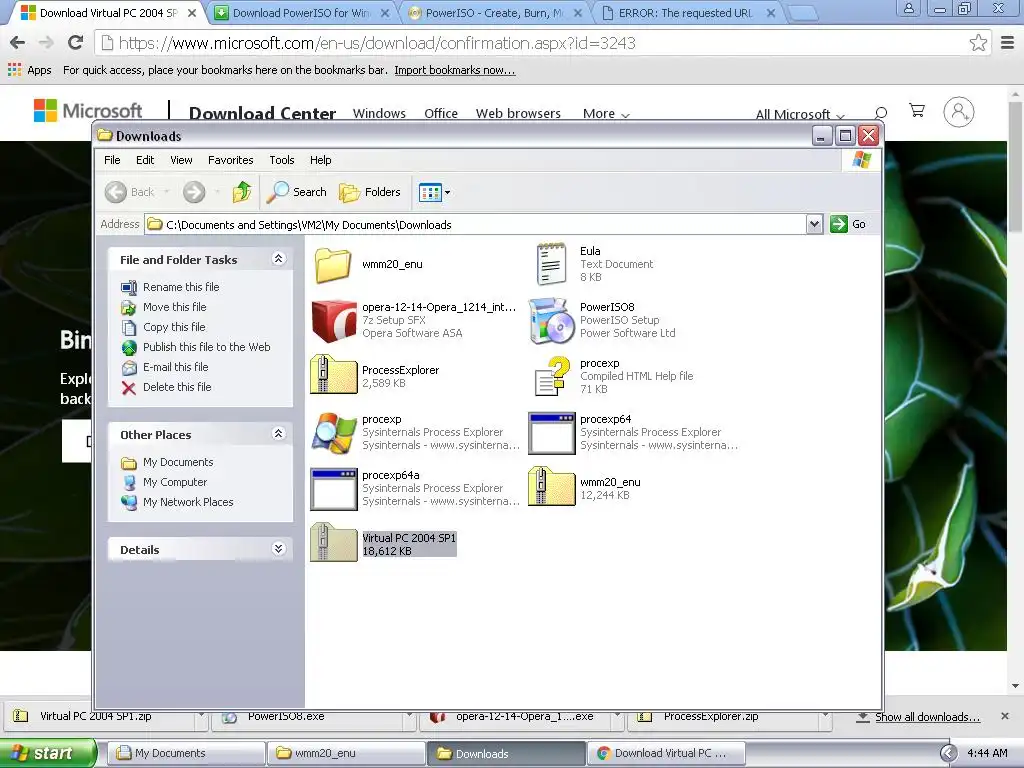The image size is (1024, 768).
Task: Switch to PowerISO - Create, Burn tab
Action: click(494, 13)
